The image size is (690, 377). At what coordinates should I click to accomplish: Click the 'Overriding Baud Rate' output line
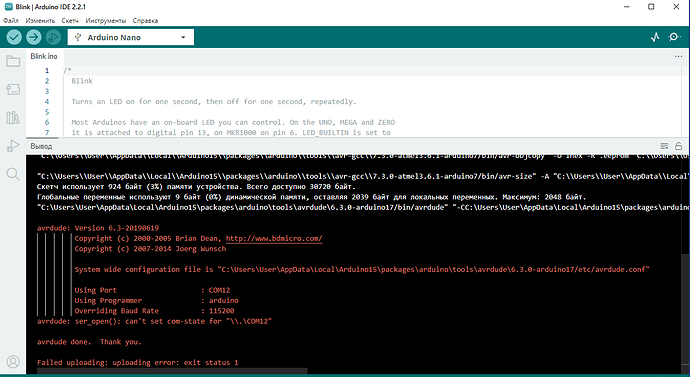point(154,311)
